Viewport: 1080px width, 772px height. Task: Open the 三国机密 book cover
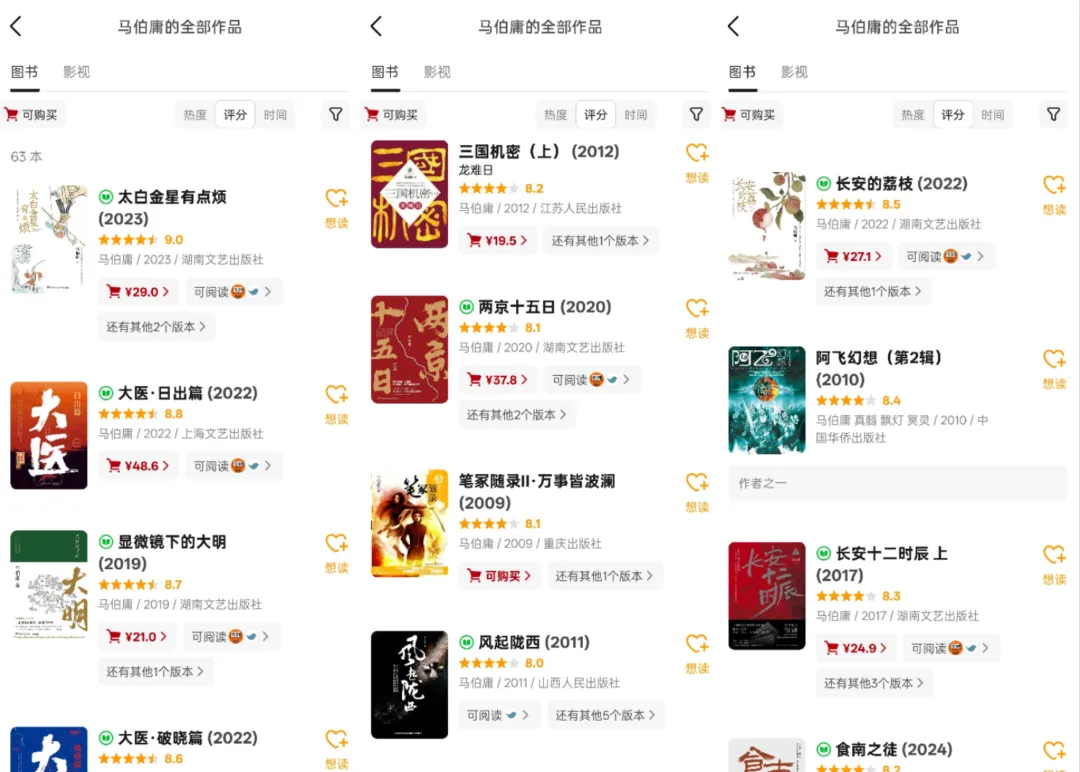click(x=409, y=194)
